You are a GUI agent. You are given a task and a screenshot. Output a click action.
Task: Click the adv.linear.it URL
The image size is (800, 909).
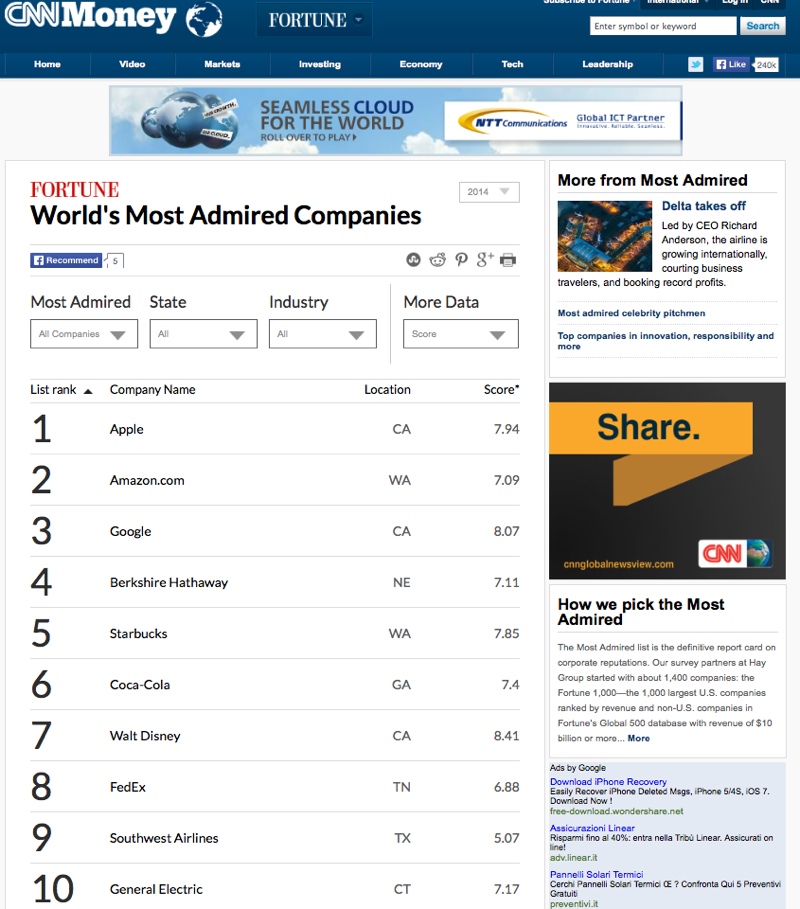(x=573, y=857)
